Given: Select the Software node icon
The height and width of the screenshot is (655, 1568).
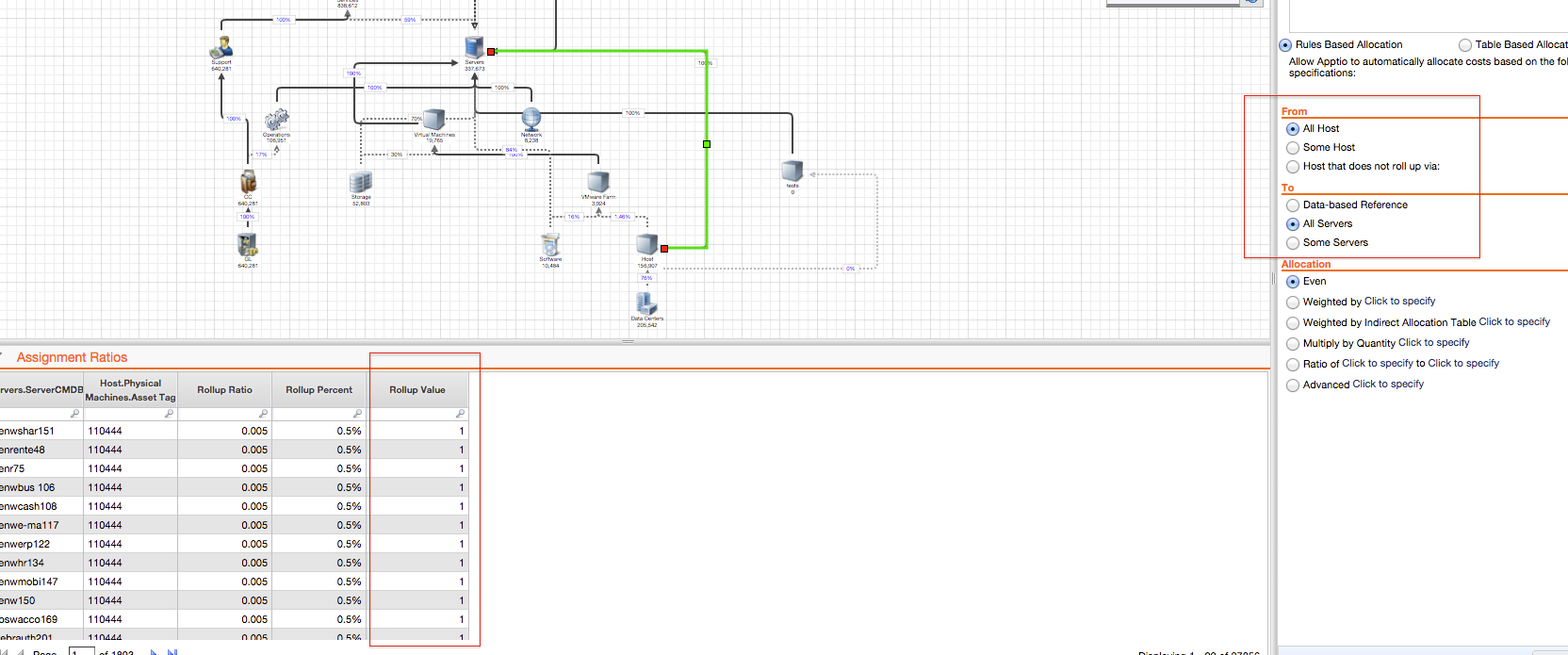Looking at the screenshot, I should coord(550,245).
